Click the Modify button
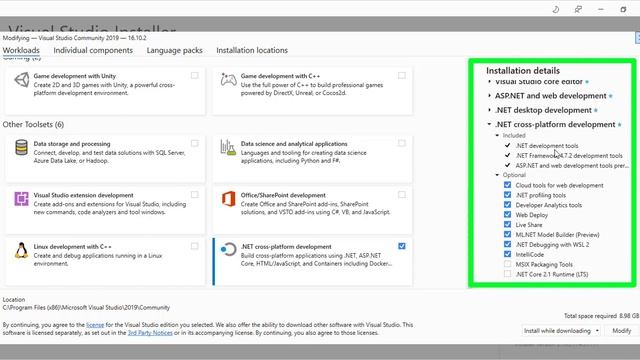 (x=622, y=331)
